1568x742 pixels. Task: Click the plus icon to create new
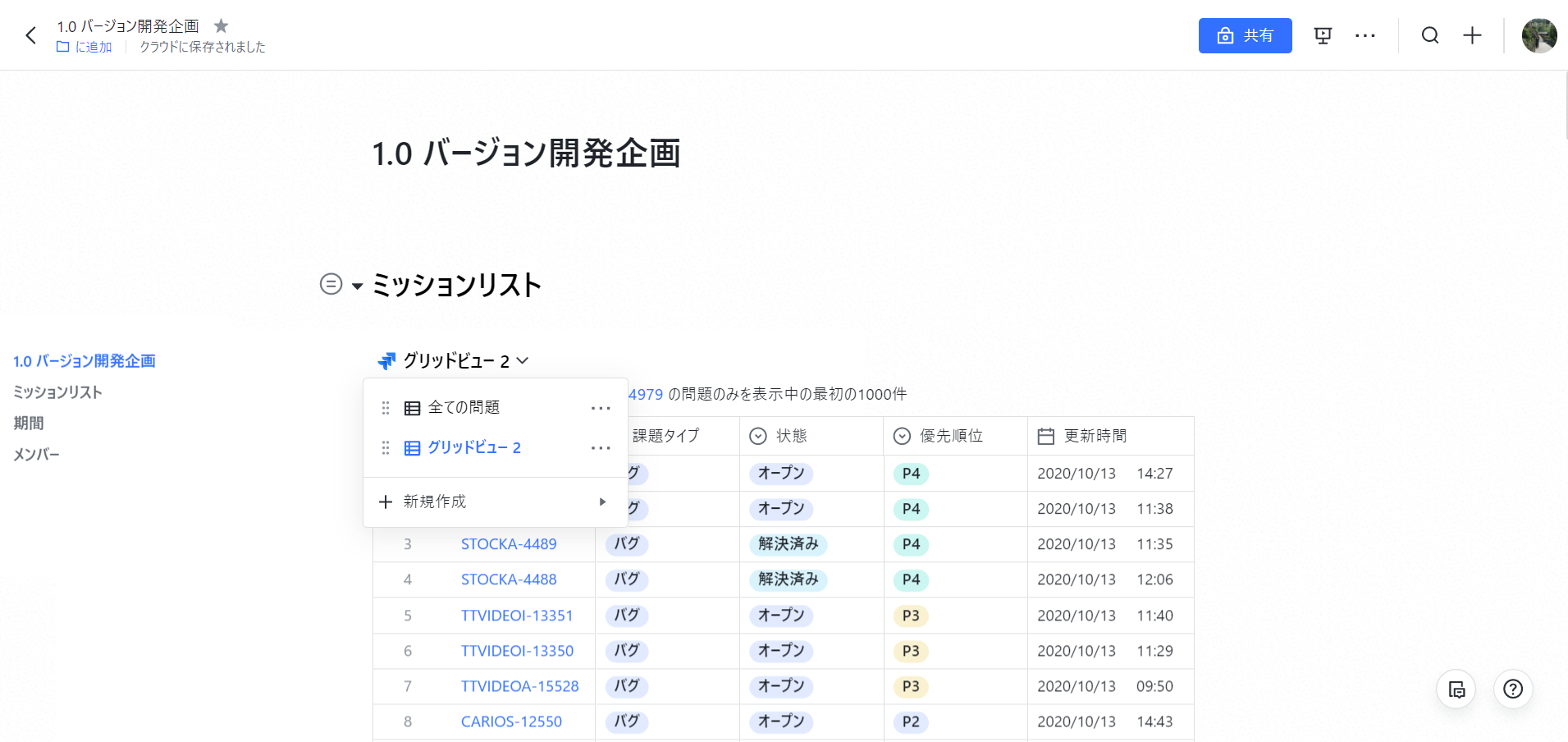(1473, 35)
